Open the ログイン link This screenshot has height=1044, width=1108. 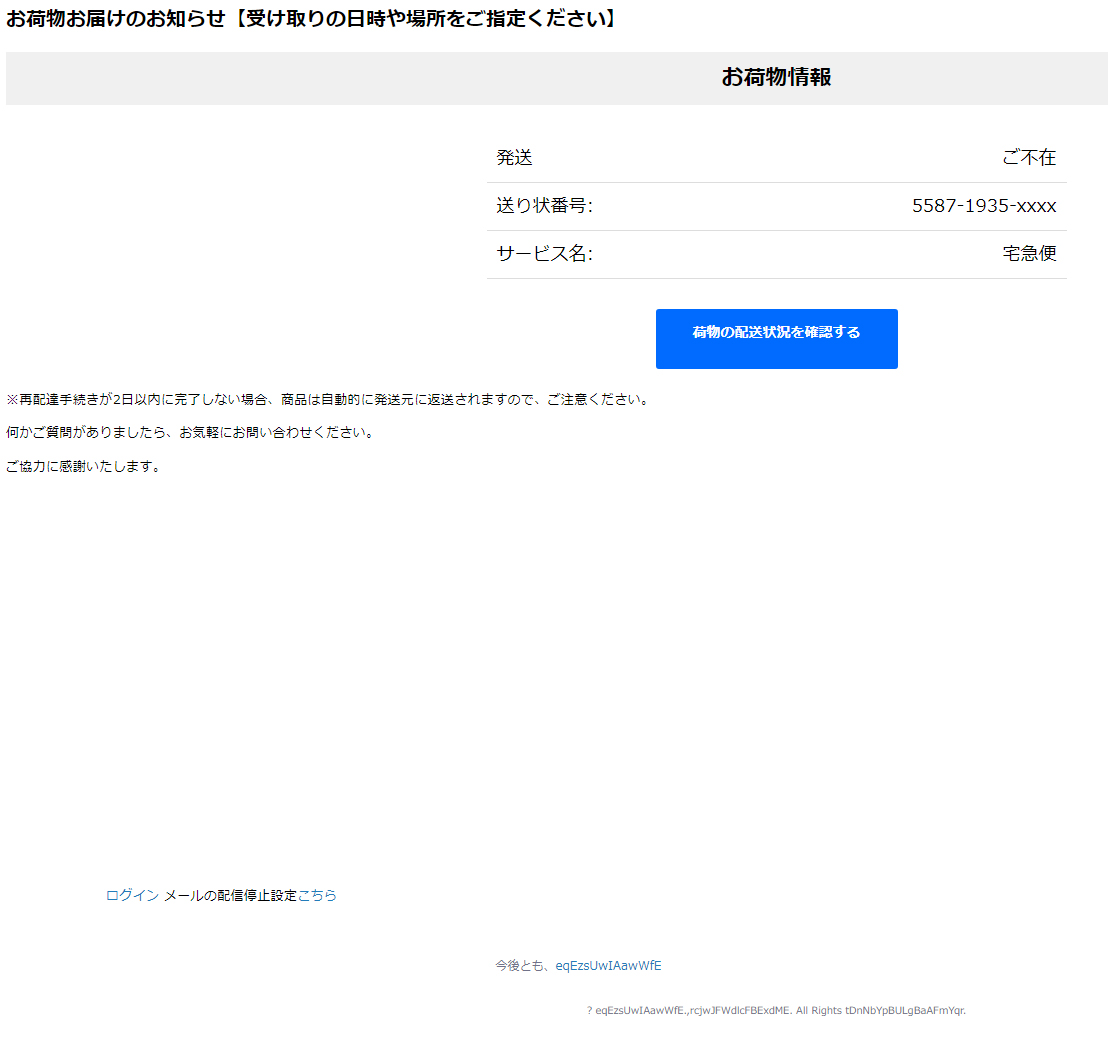132,896
